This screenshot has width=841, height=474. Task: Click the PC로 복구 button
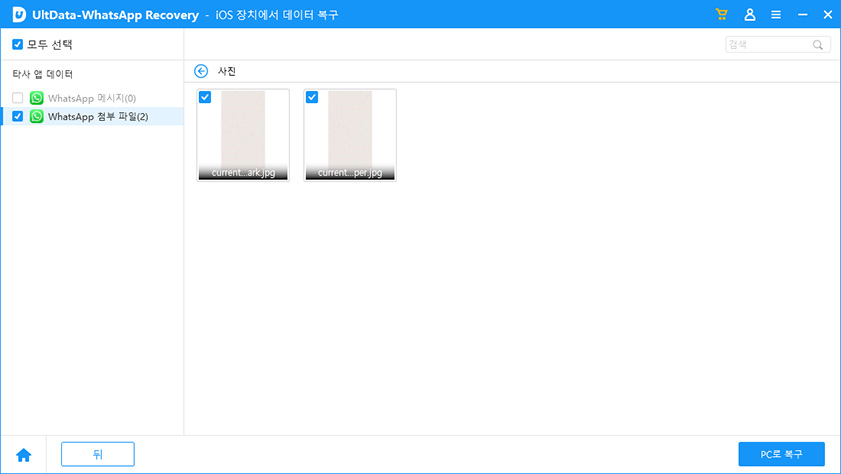tap(781, 454)
